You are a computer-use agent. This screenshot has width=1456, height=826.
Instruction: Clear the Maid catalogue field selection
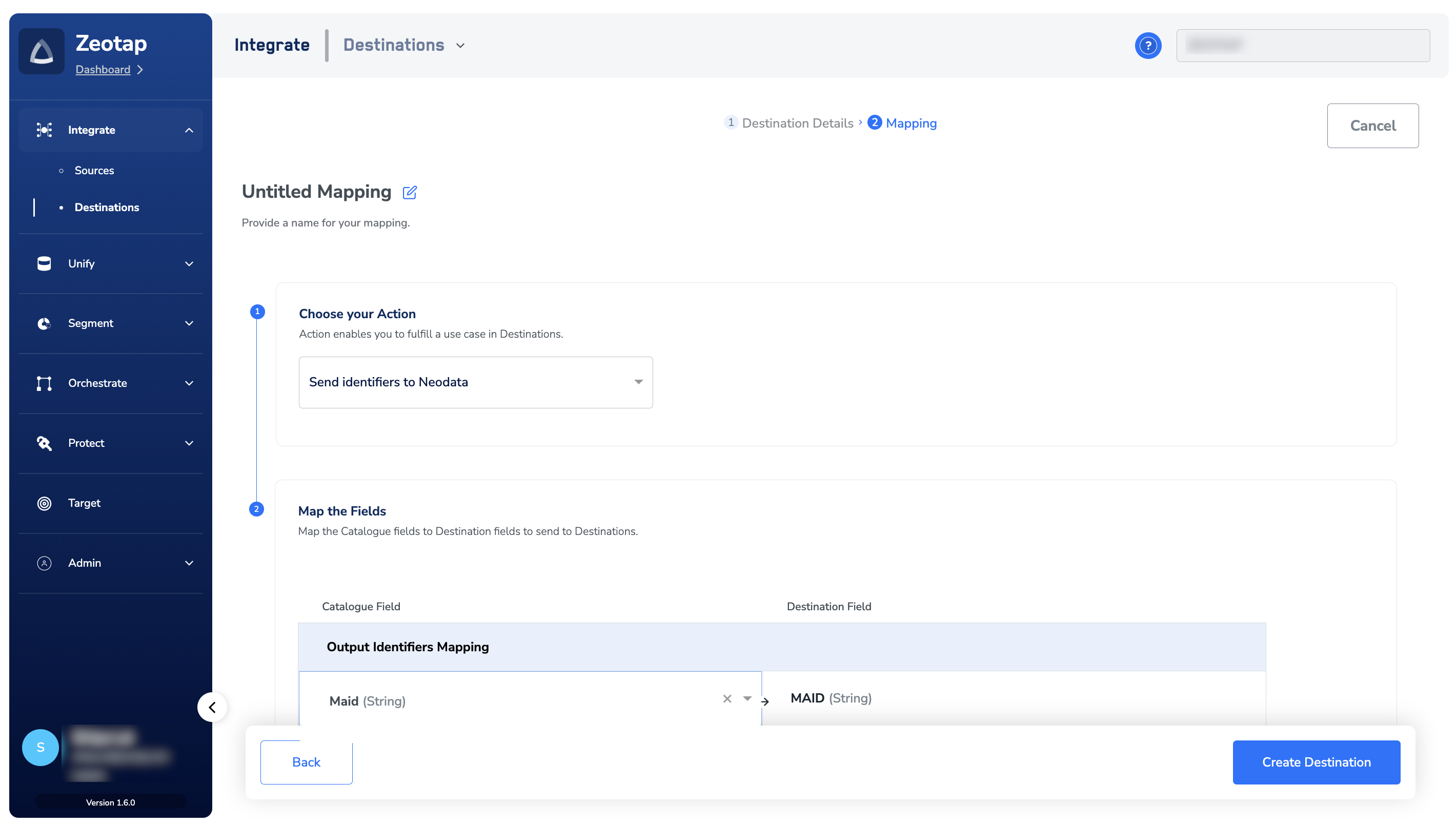727,699
